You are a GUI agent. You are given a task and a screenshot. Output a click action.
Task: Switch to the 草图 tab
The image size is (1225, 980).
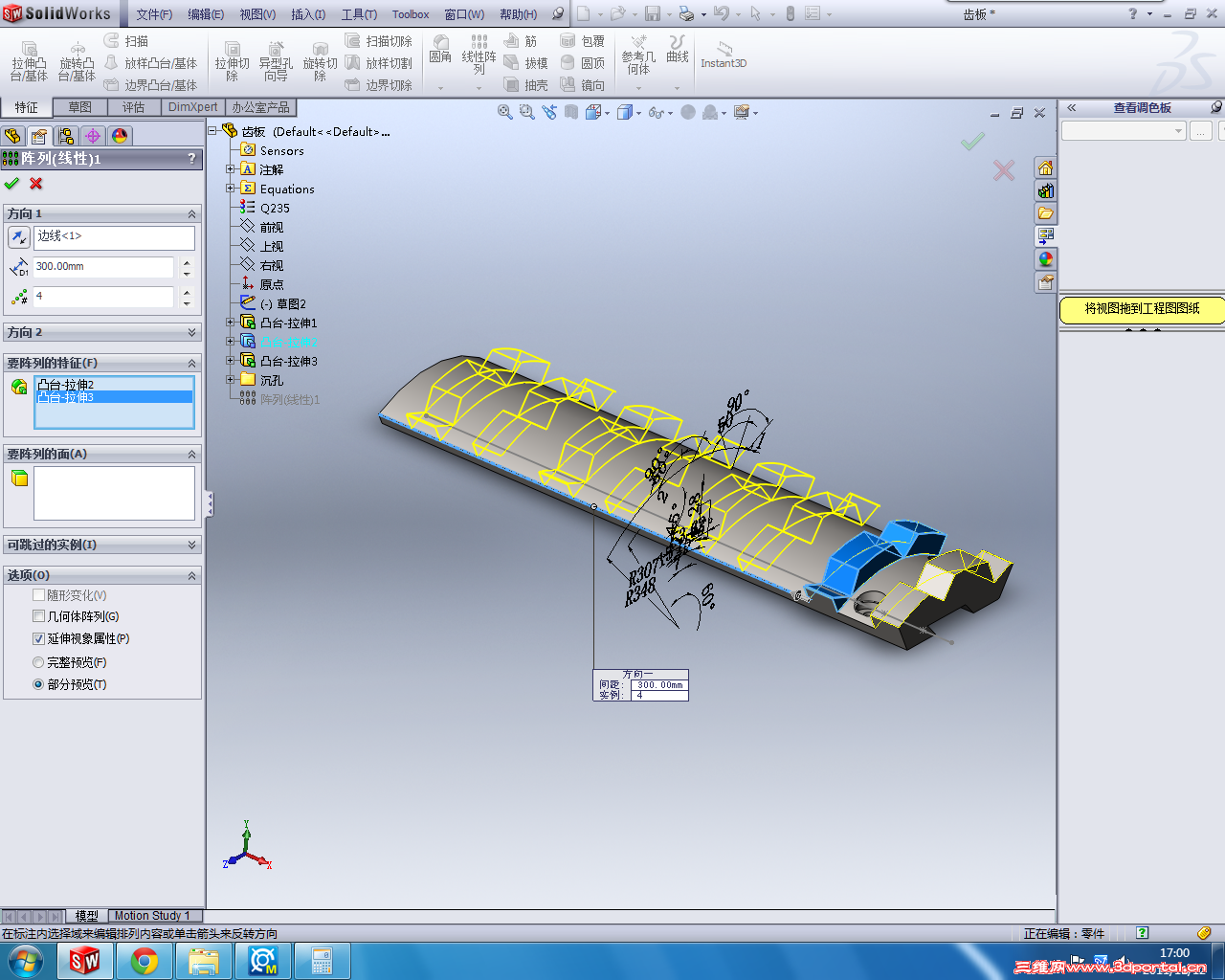[80, 107]
